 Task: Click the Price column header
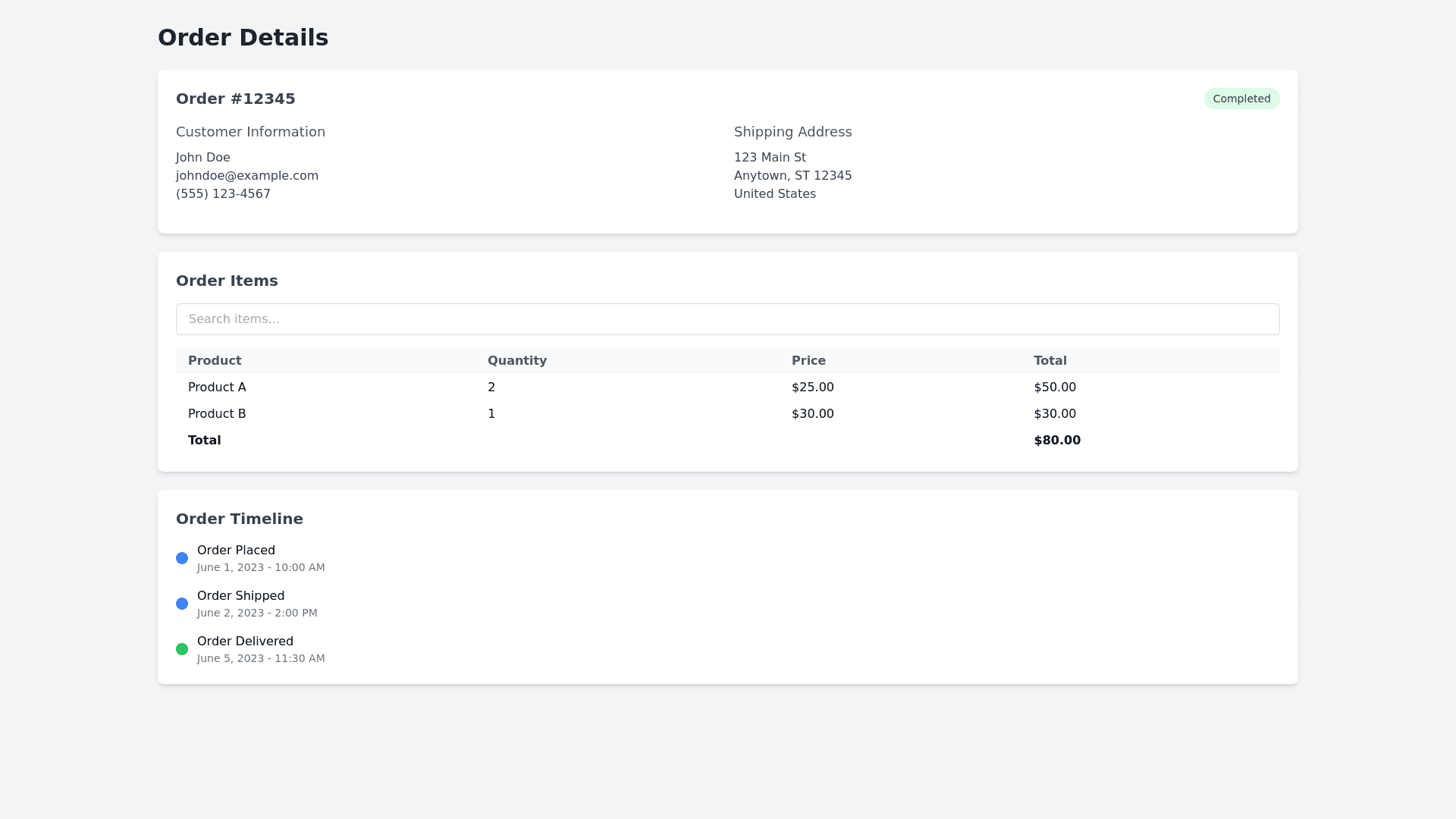[808, 360]
